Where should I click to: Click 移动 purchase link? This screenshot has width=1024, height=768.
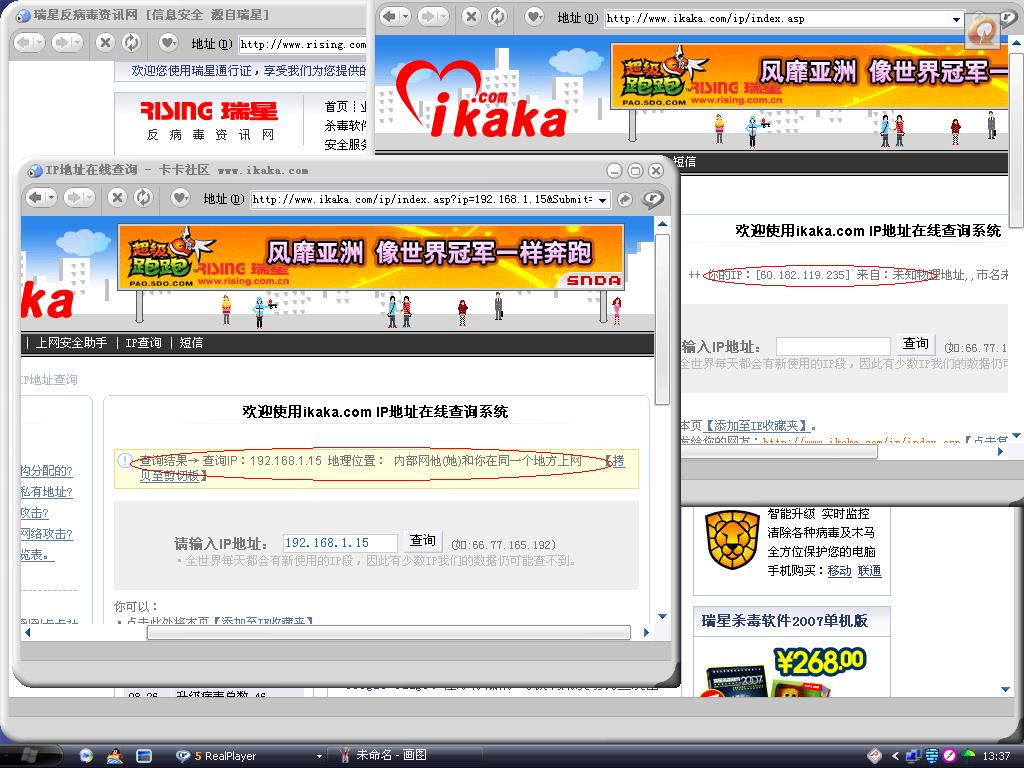pyautogui.click(x=839, y=571)
